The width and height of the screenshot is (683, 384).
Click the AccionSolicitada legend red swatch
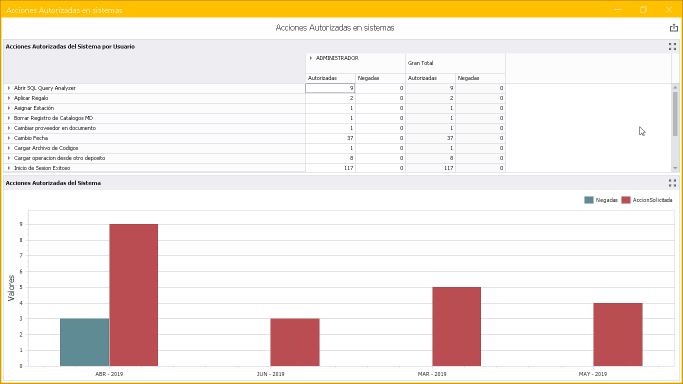tap(626, 200)
